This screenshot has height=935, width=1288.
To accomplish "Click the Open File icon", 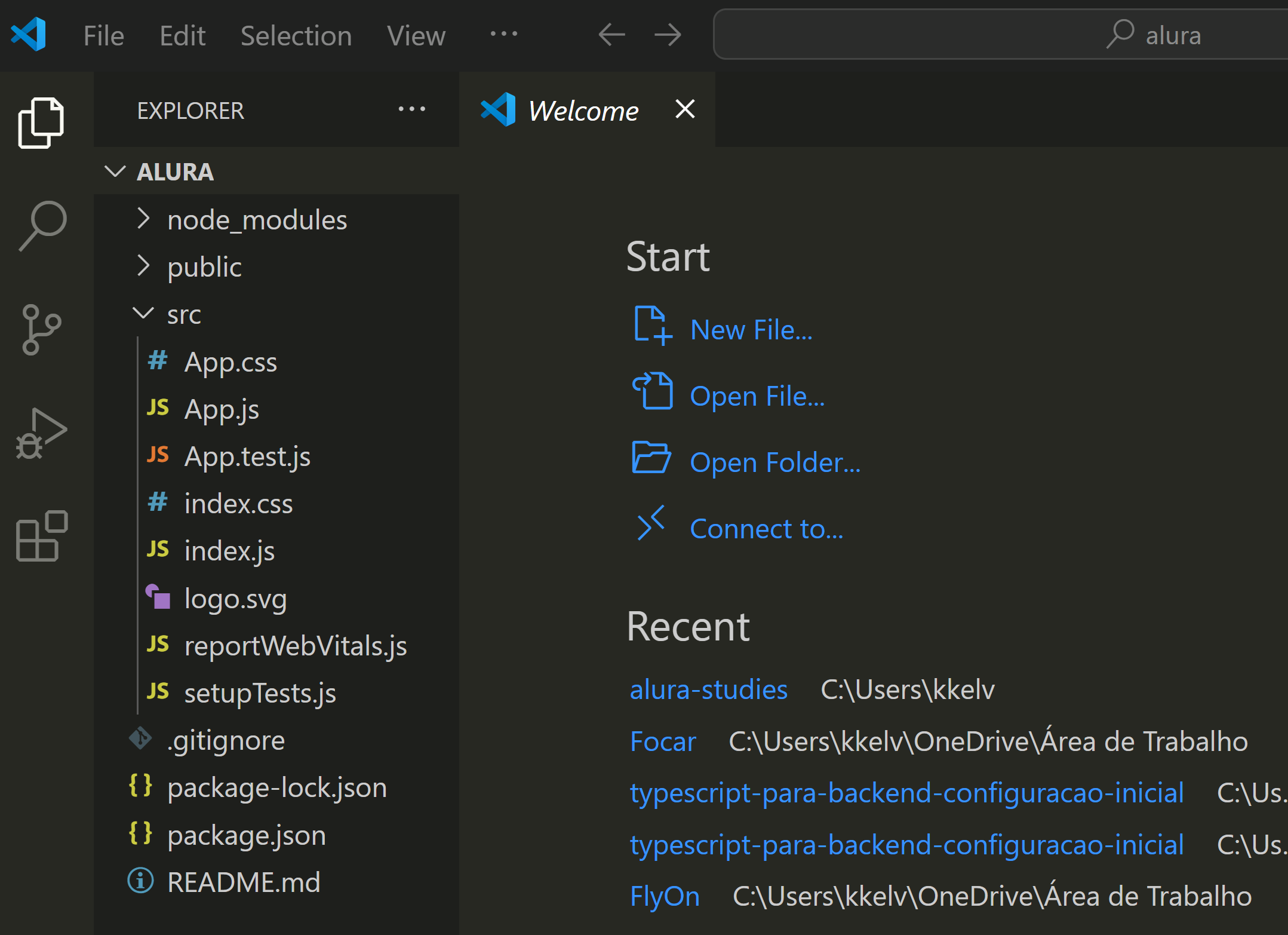I will click(x=653, y=391).
